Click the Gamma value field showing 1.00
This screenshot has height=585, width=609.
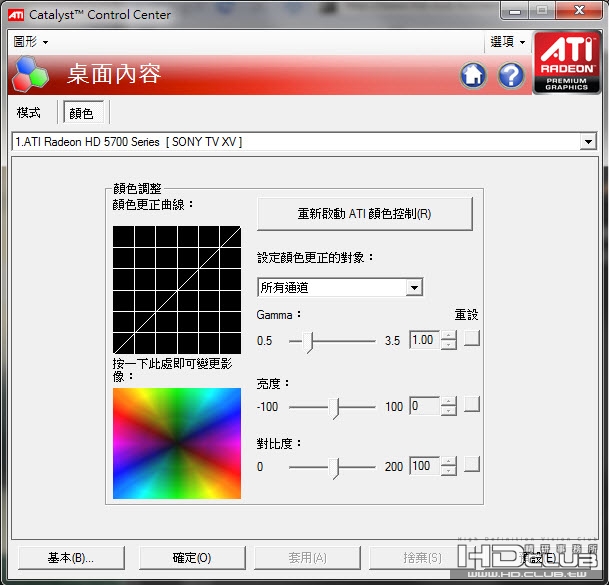point(425,340)
